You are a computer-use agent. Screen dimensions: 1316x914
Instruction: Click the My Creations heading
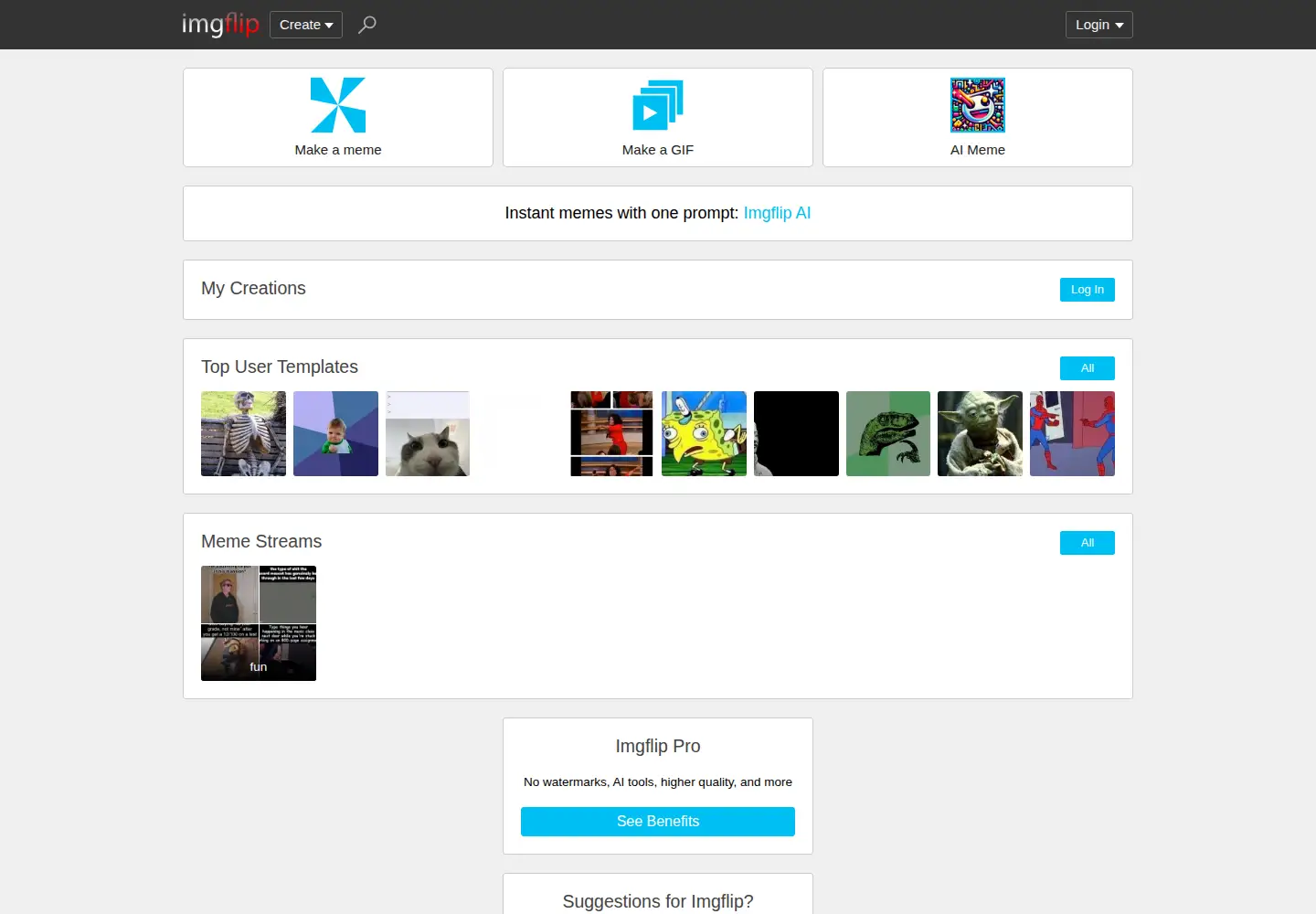click(x=253, y=288)
